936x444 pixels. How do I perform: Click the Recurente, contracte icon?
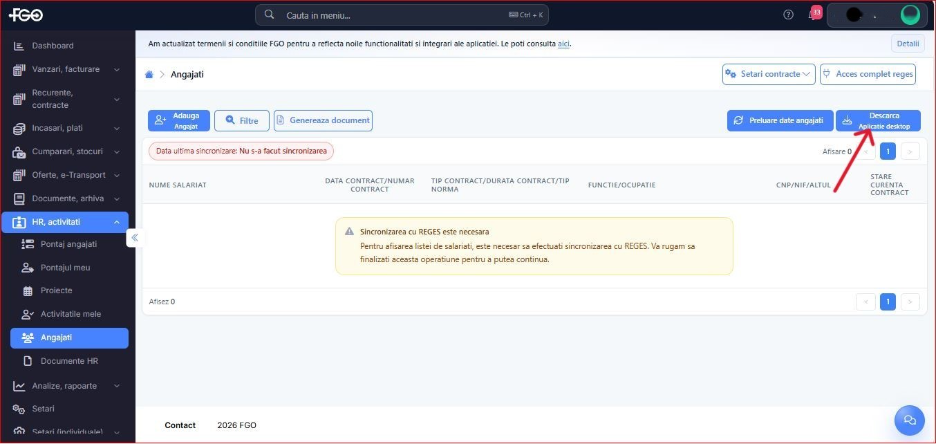[x=19, y=99]
